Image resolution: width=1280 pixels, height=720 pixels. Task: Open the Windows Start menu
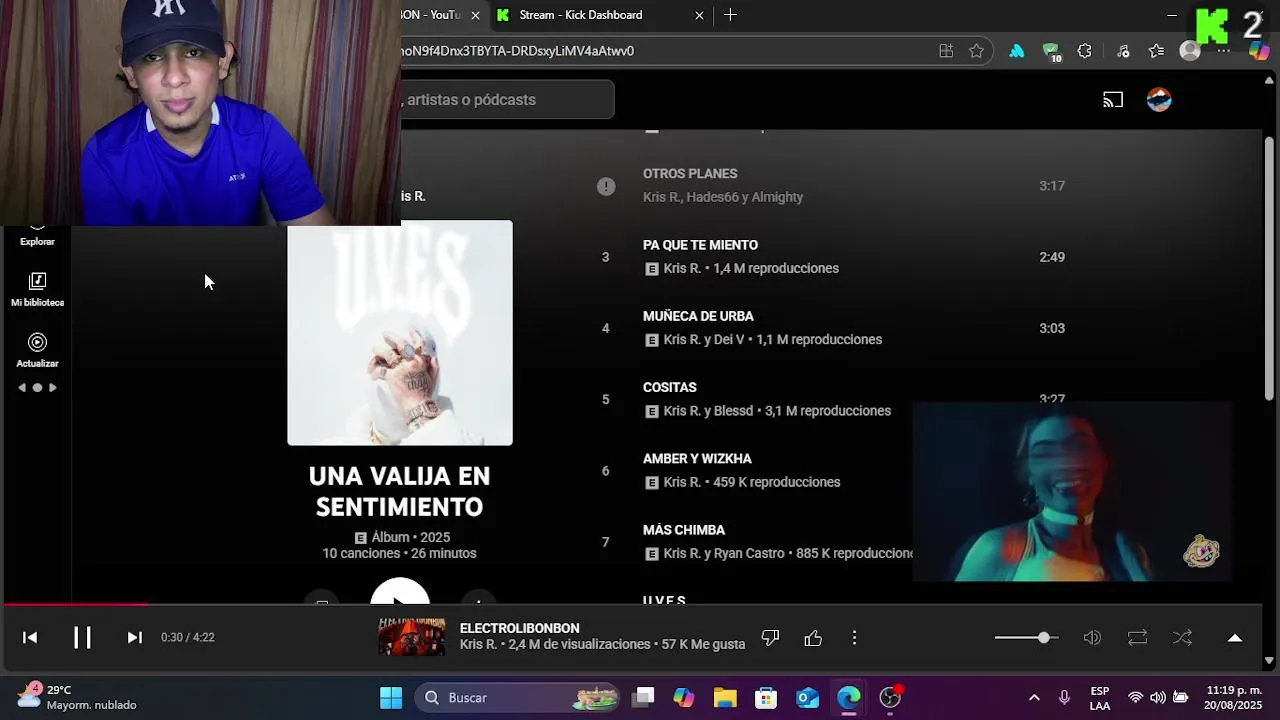(x=391, y=698)
